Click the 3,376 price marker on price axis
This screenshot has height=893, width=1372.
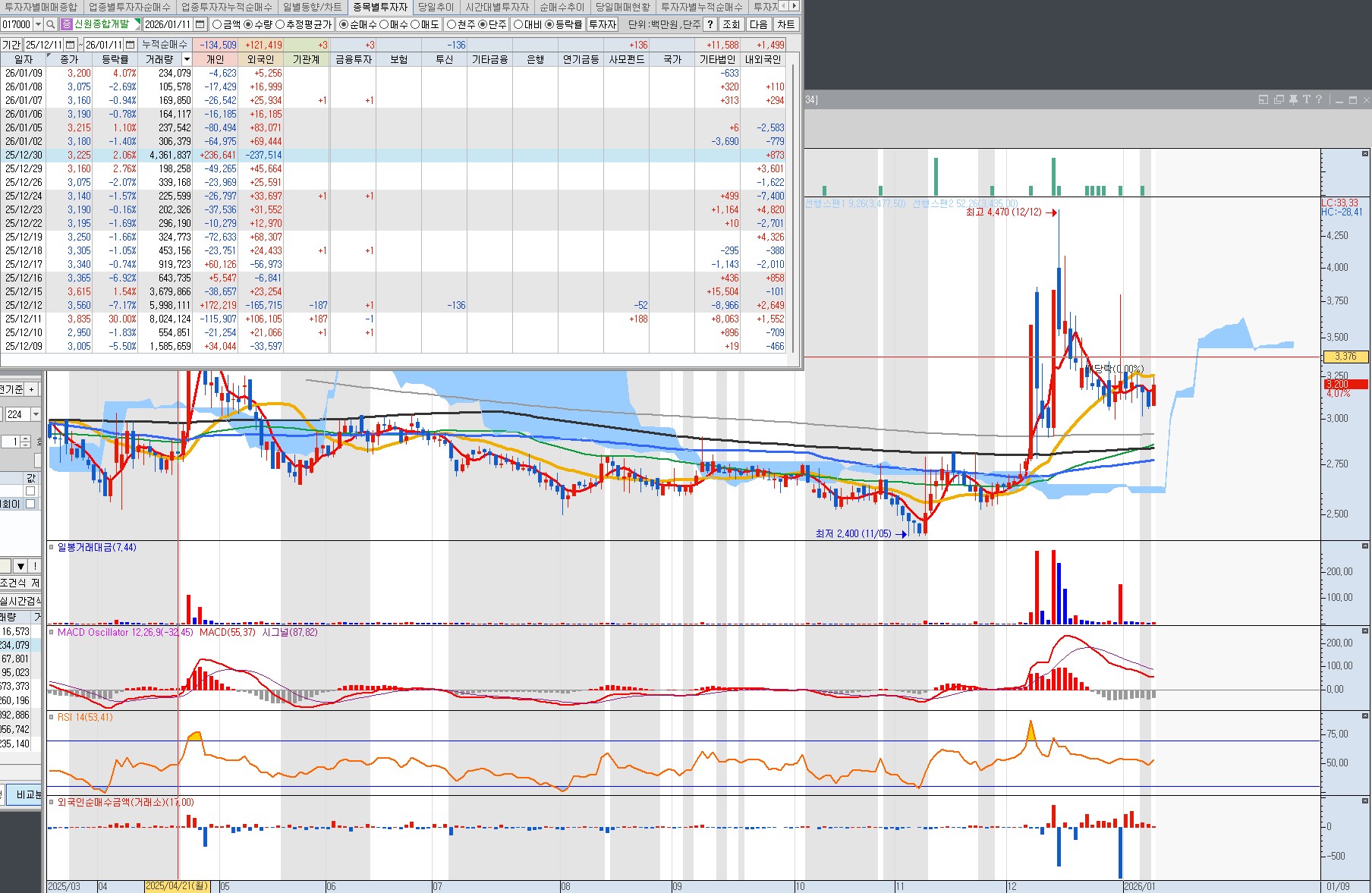tap(1345, 357)
